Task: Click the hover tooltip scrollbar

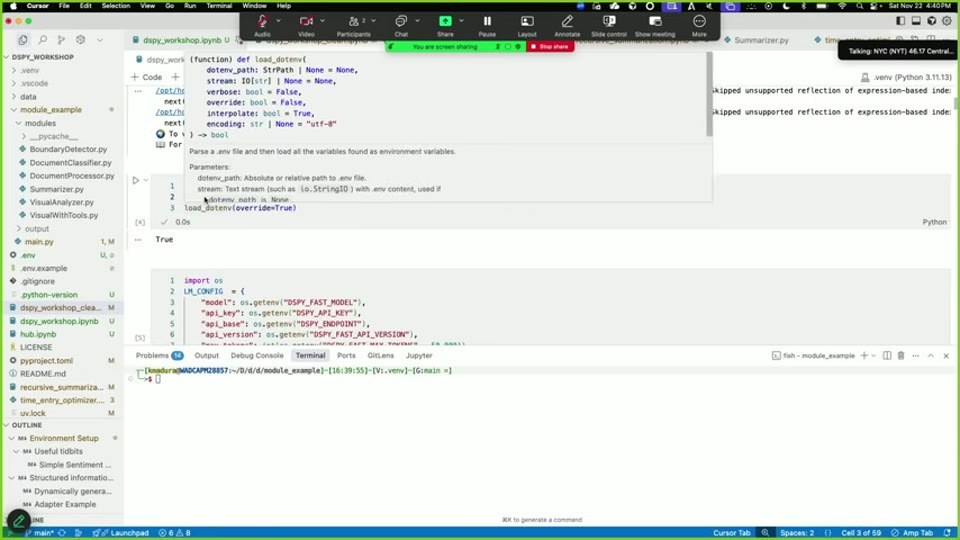Action: [709, 95]
